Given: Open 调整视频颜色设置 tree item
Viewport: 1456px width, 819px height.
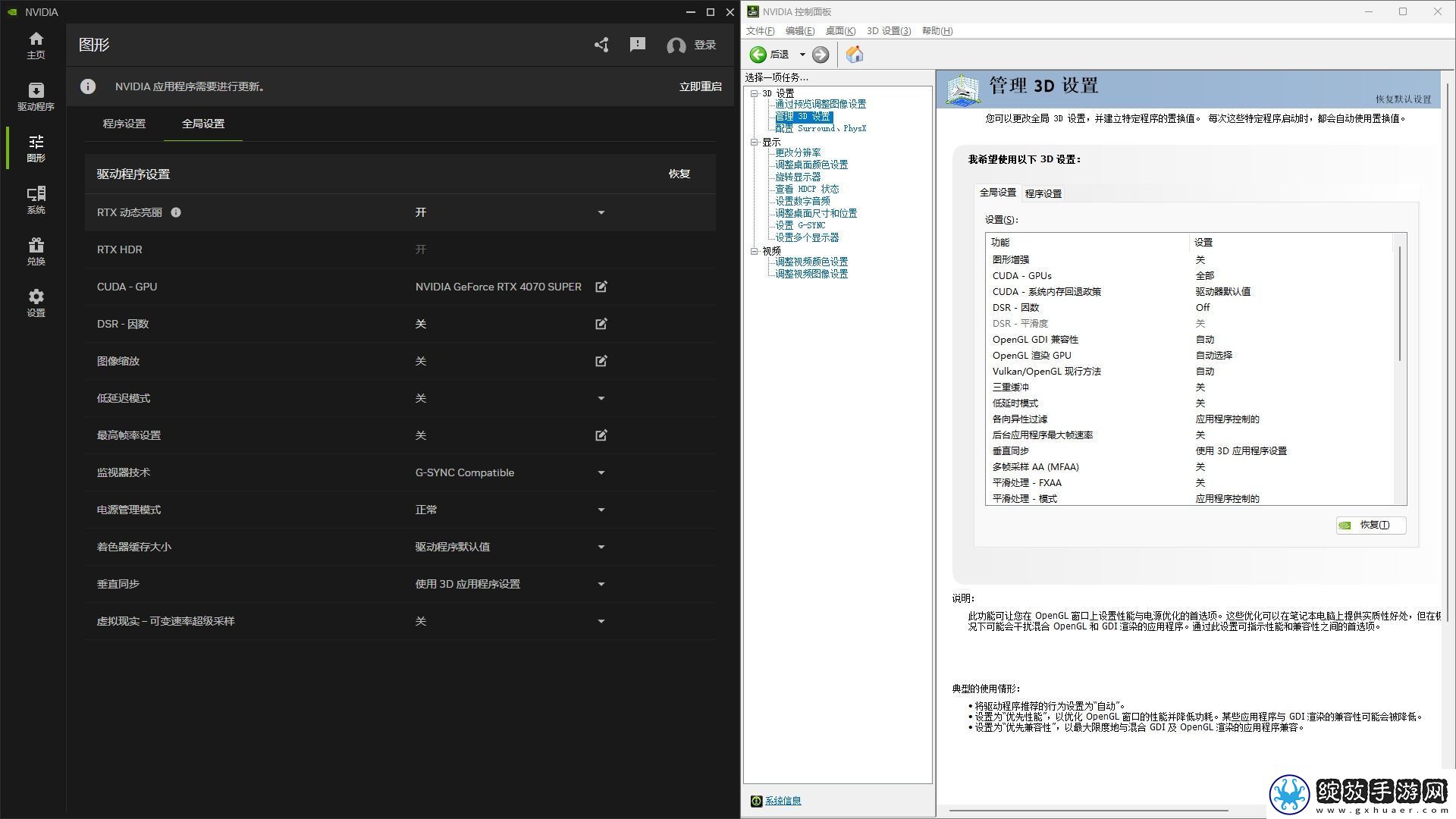Looking at the screenshot, I should [811, 262].
